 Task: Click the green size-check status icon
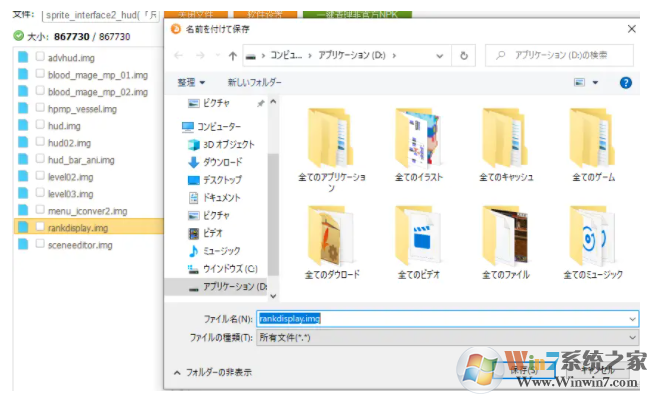click(x=18, y=36)
